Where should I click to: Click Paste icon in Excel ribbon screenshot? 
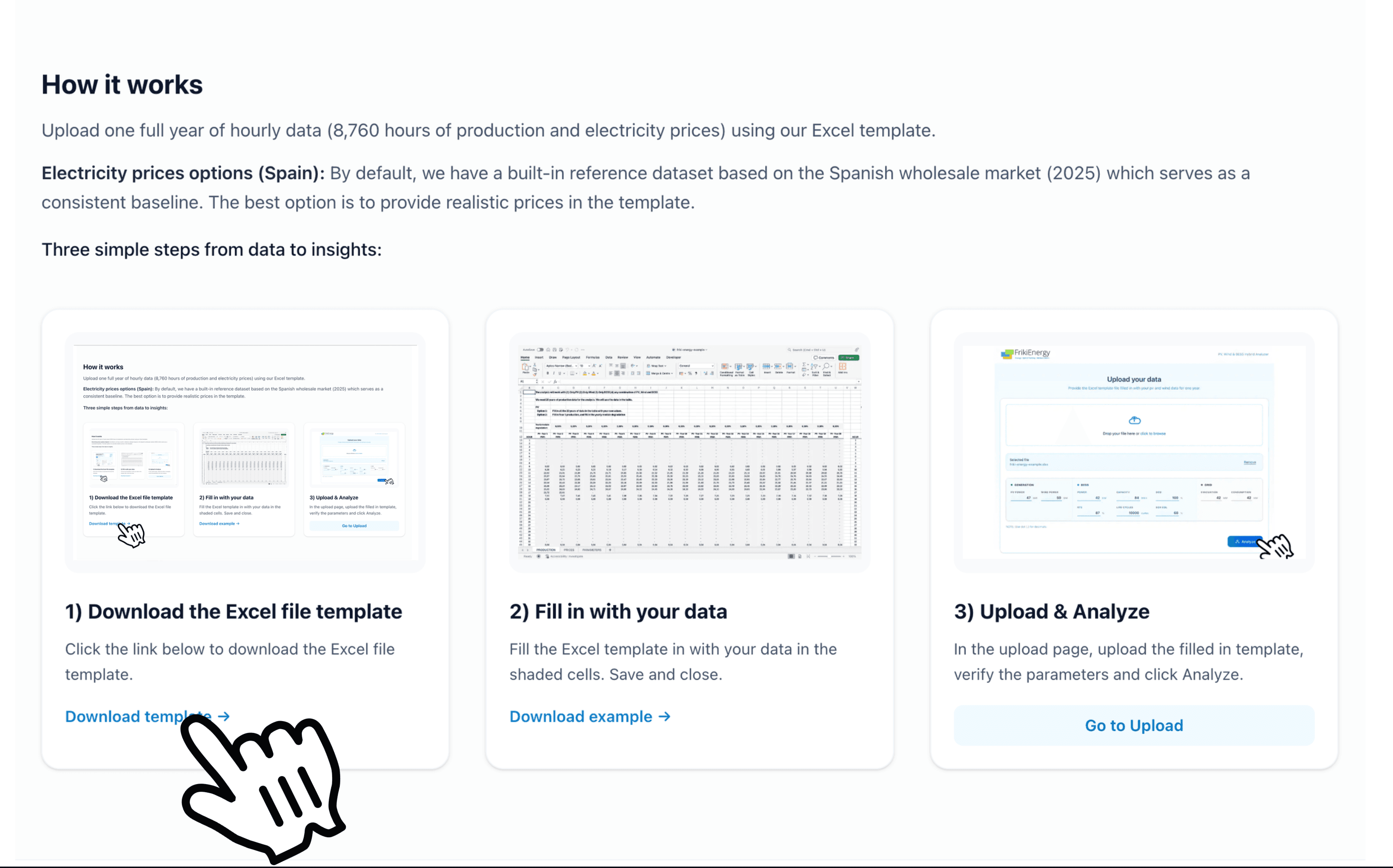click(x=525, y=368)
